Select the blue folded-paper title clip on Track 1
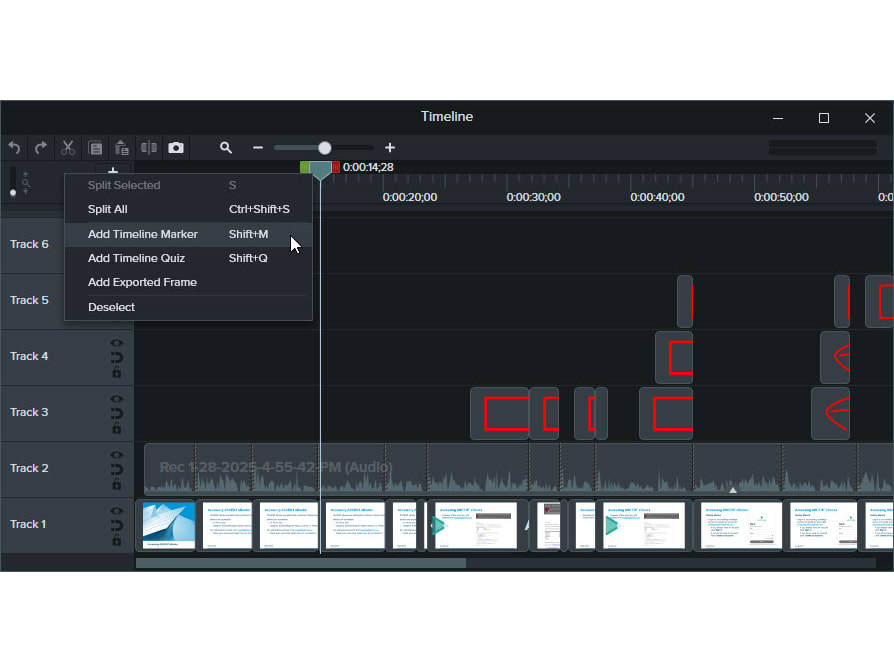894x671 pixels. click(168, 525)
